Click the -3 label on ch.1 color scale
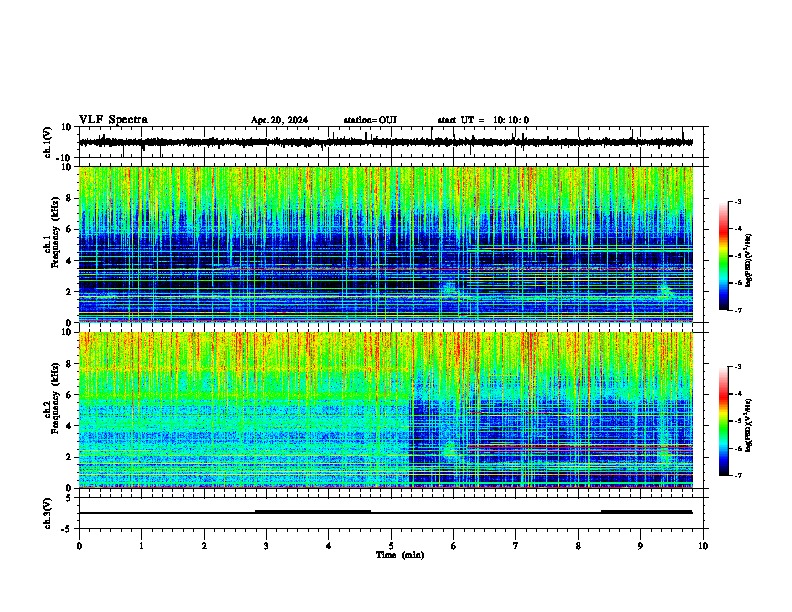Screen dimensions: 792x612 (x=737, y=202)
